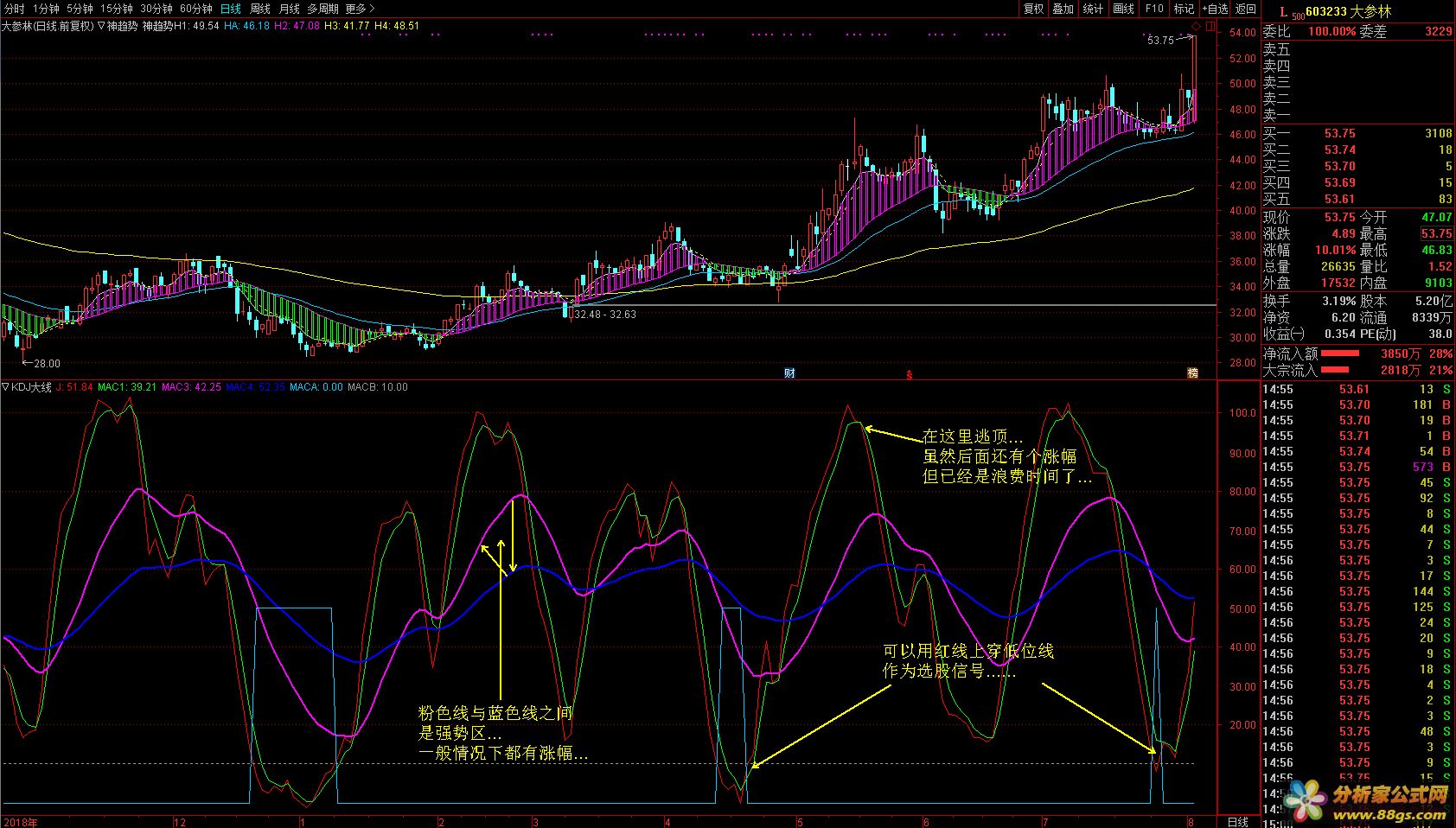Click the KDJ大线 indicator name label
This screenshot has height=828, width=1456.
click(x=31, y=387)
